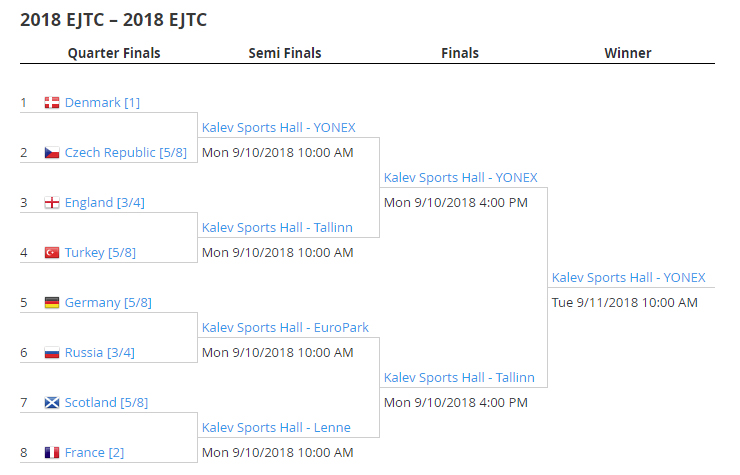
Task: Open Denmark [1] team link
Action: pos(102,103)
